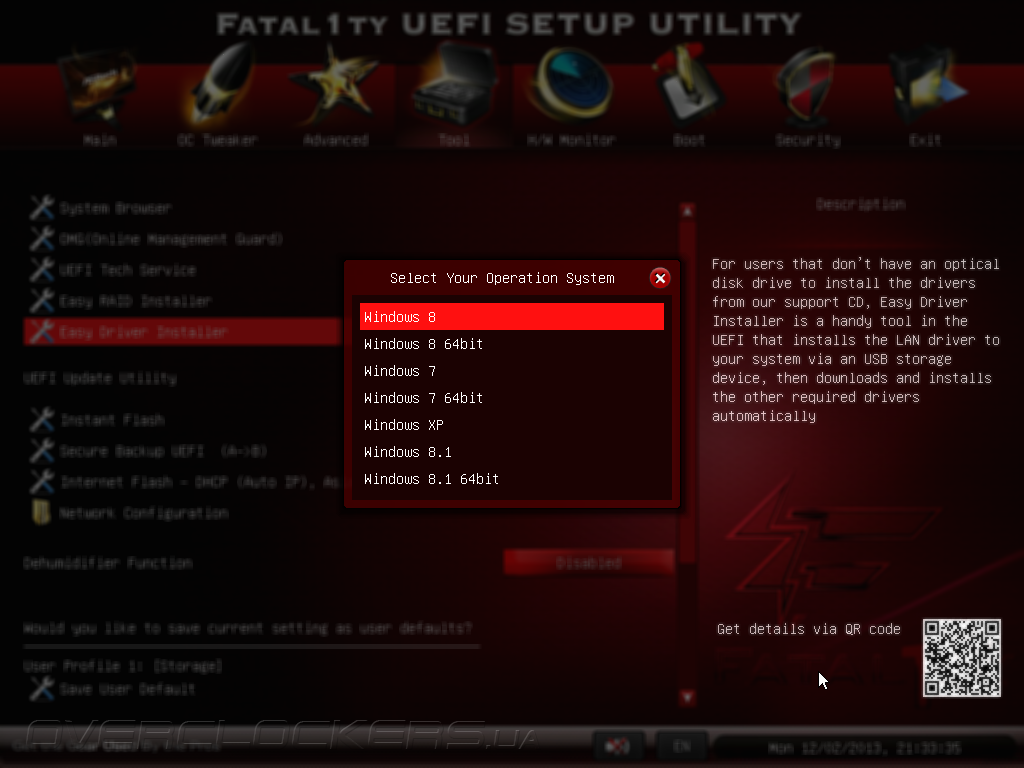Click the Save User Default icon
Screen dimensions: 1024x768
pyautogui.click(x=42, y=688)
